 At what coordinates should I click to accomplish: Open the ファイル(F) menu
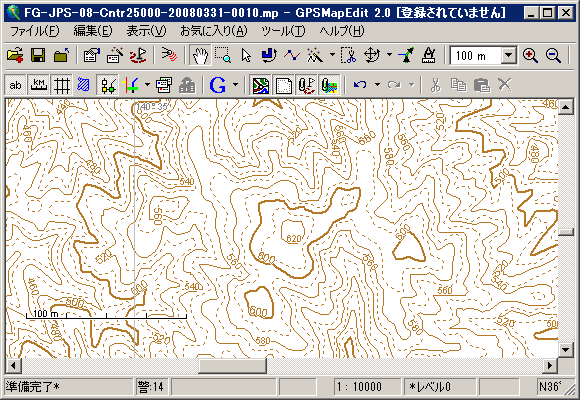point(34,31)
